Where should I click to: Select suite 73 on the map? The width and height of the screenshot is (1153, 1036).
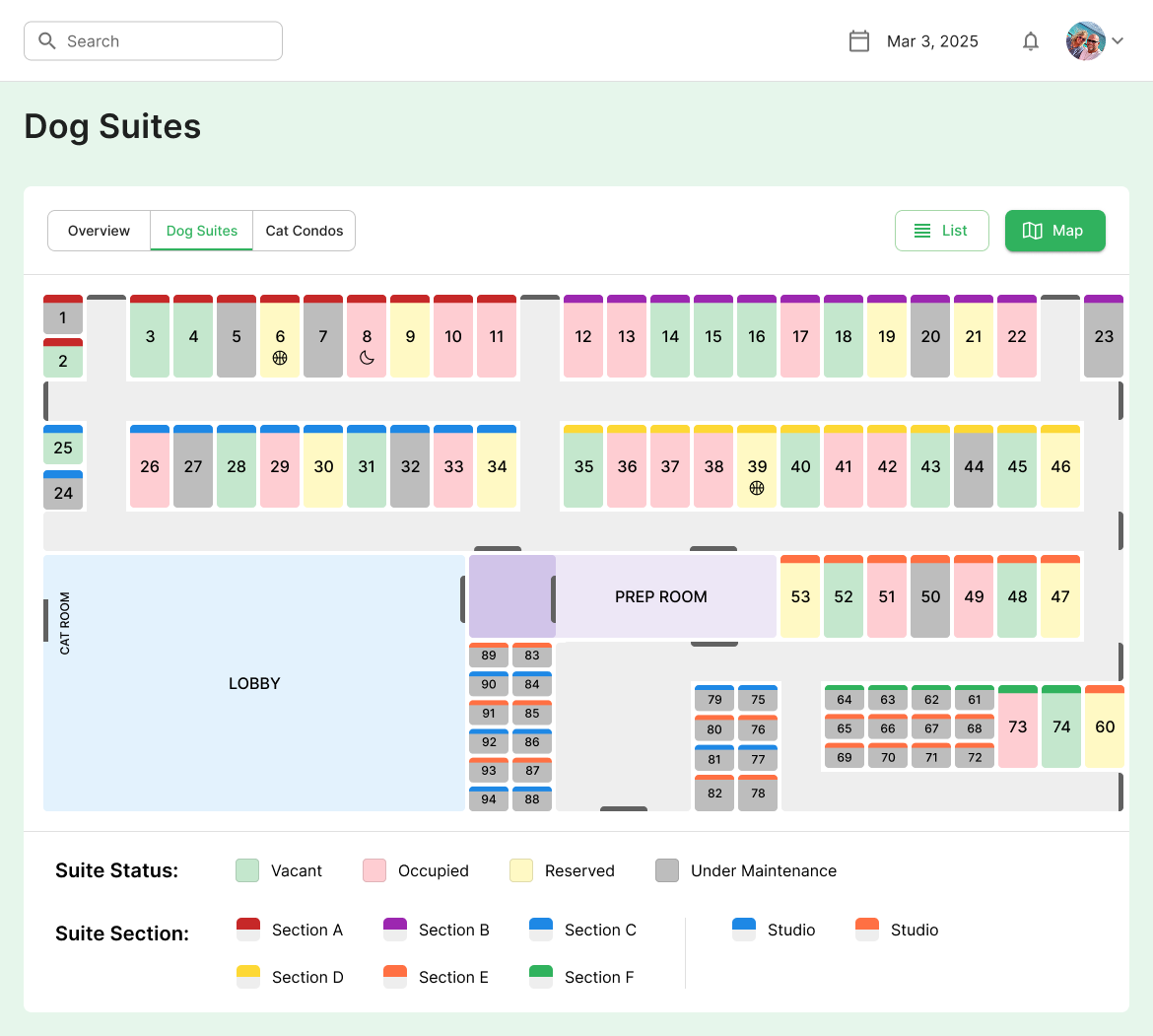[x=1018, y=726]
